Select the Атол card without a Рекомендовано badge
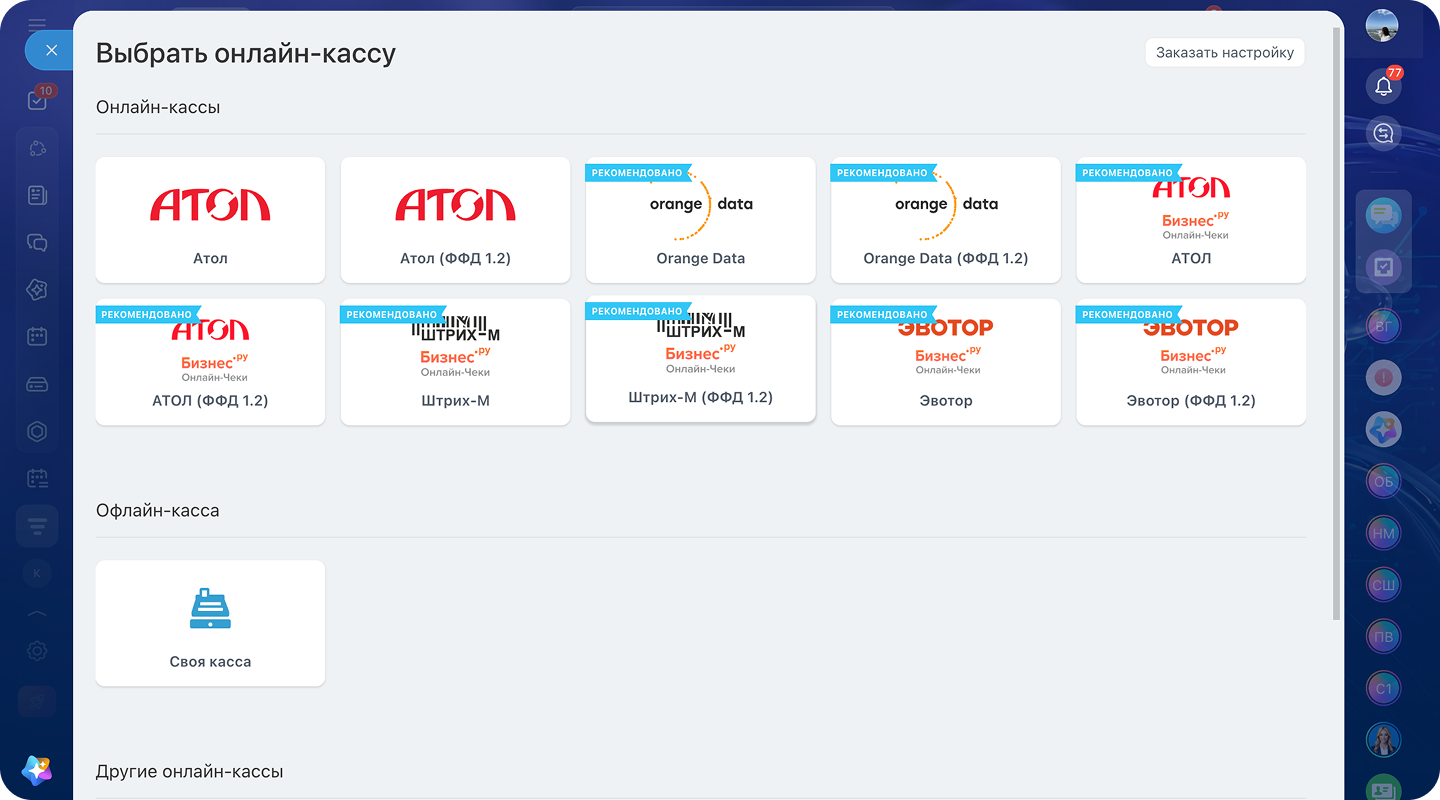 (210, 220)
